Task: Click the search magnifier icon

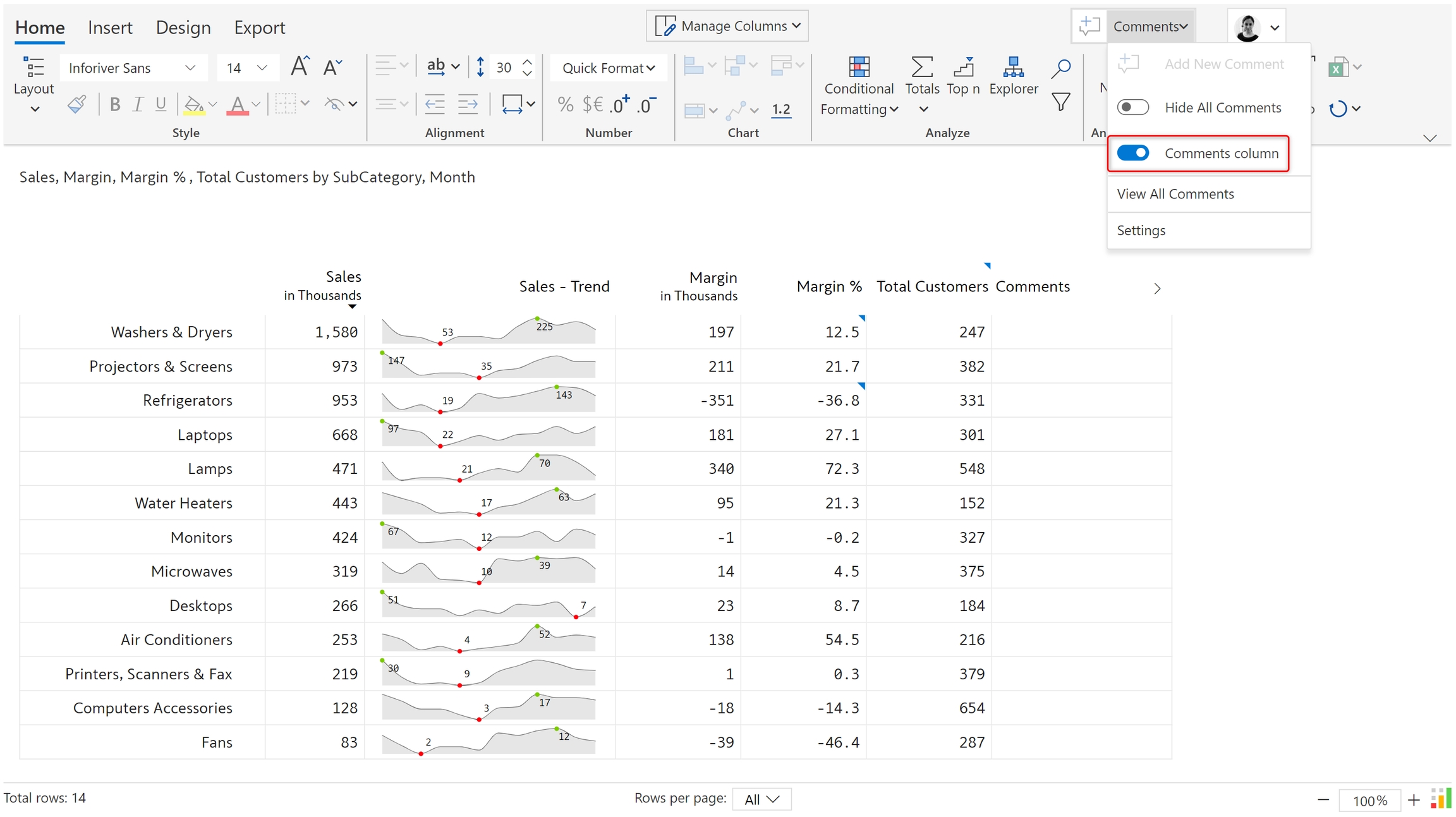Action: pyautogui.click(x=1061, y=68)
